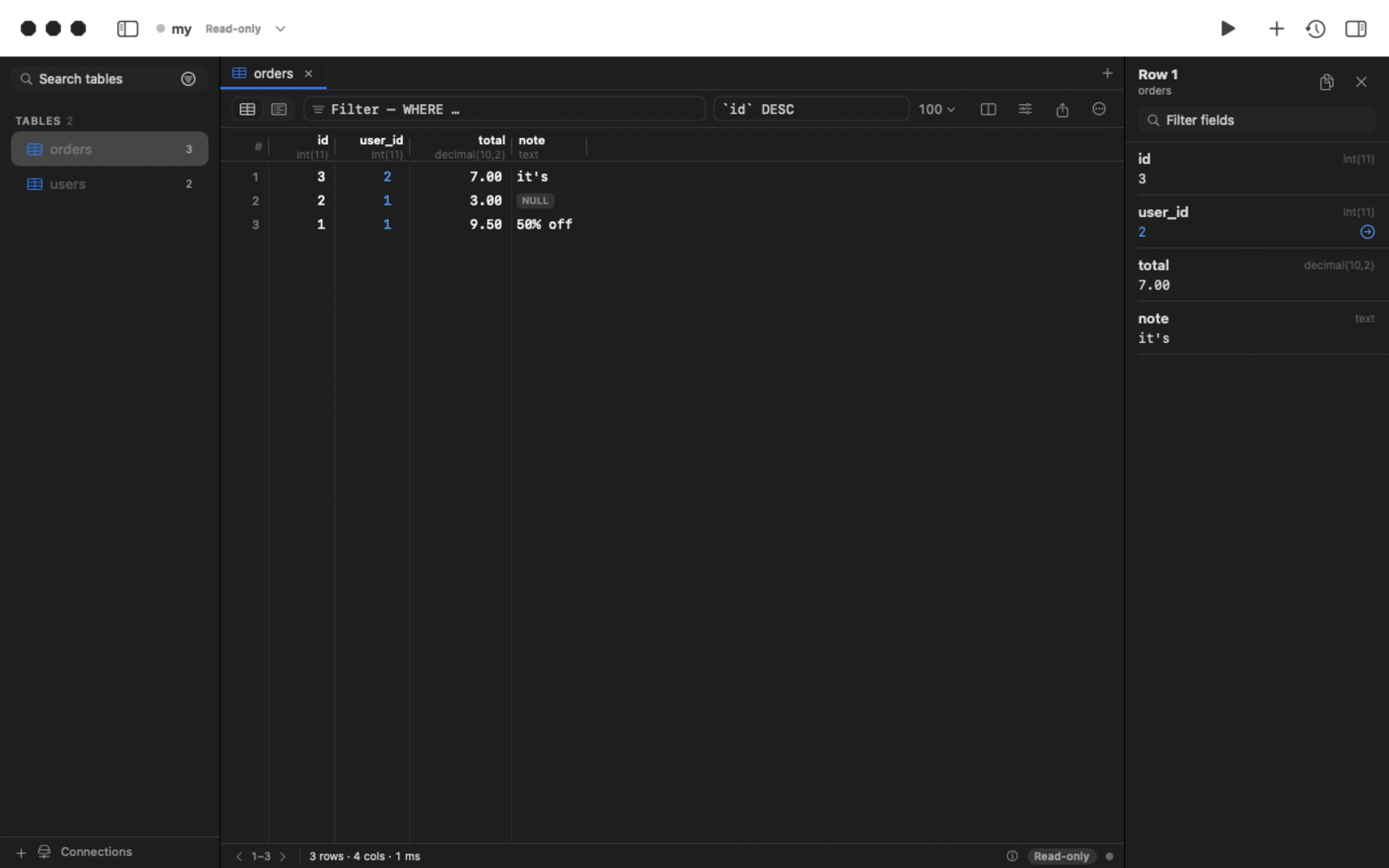Image resolution: width=1389 pixels, height=868 pixels.
Task: Switch to grid data view
Action: click(x=247, y=109)
